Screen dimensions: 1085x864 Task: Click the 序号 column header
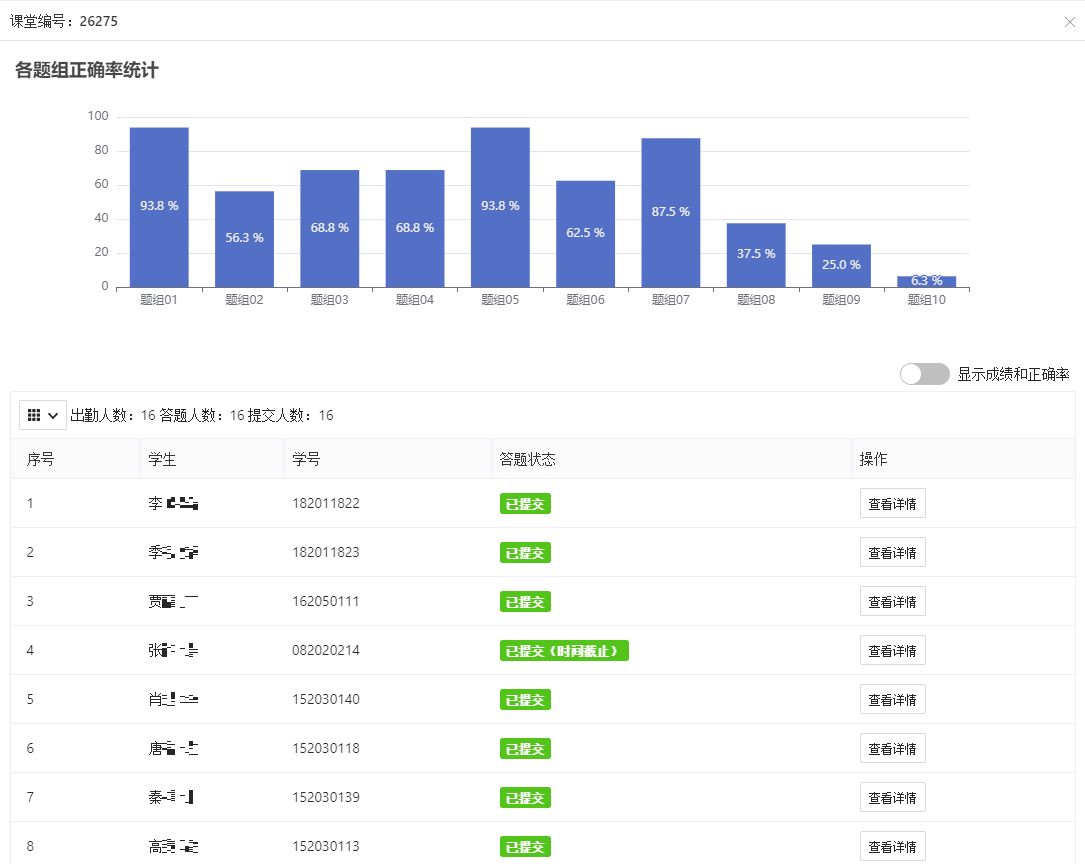click(41, 459)
